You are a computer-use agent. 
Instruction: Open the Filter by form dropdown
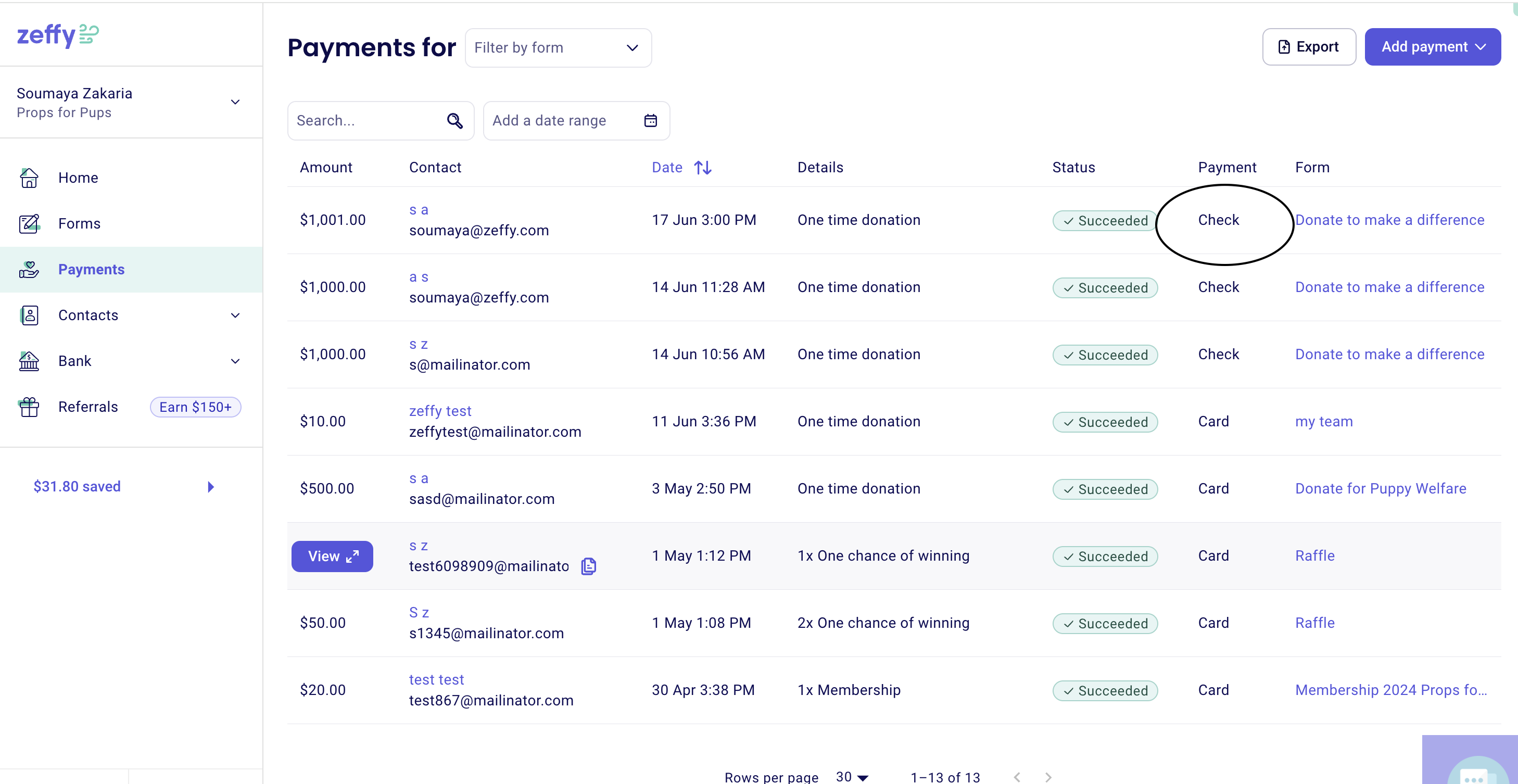point(558,48)
